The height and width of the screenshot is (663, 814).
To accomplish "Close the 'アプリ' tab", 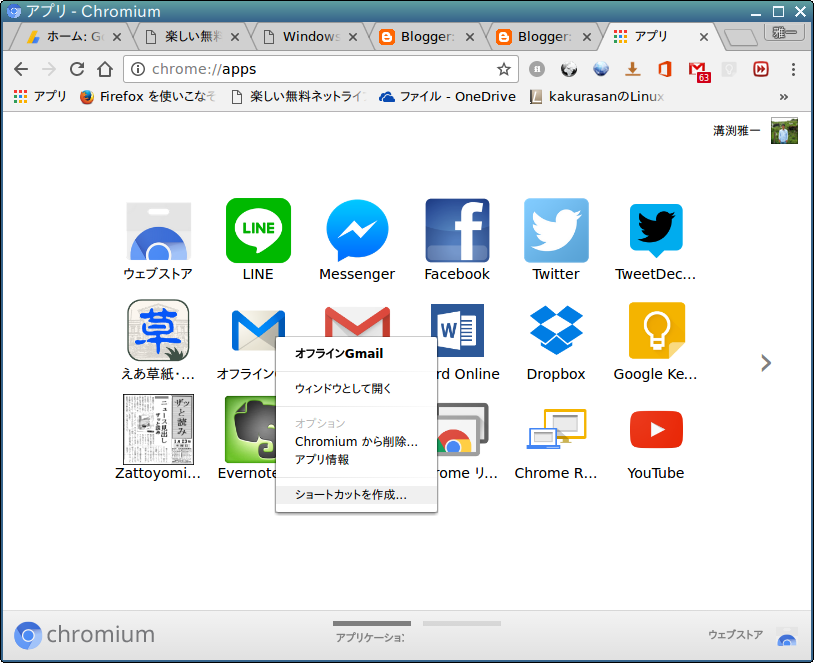I will pyautogui.click(x=704, y=37).
